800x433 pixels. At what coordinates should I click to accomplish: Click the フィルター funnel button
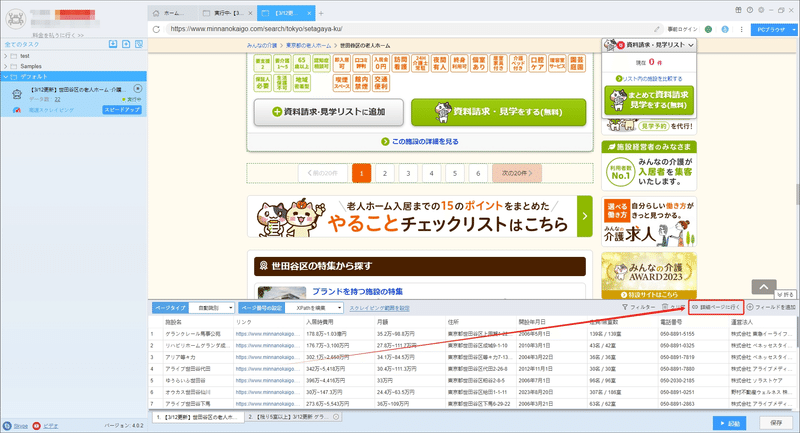tap(638, 307)
